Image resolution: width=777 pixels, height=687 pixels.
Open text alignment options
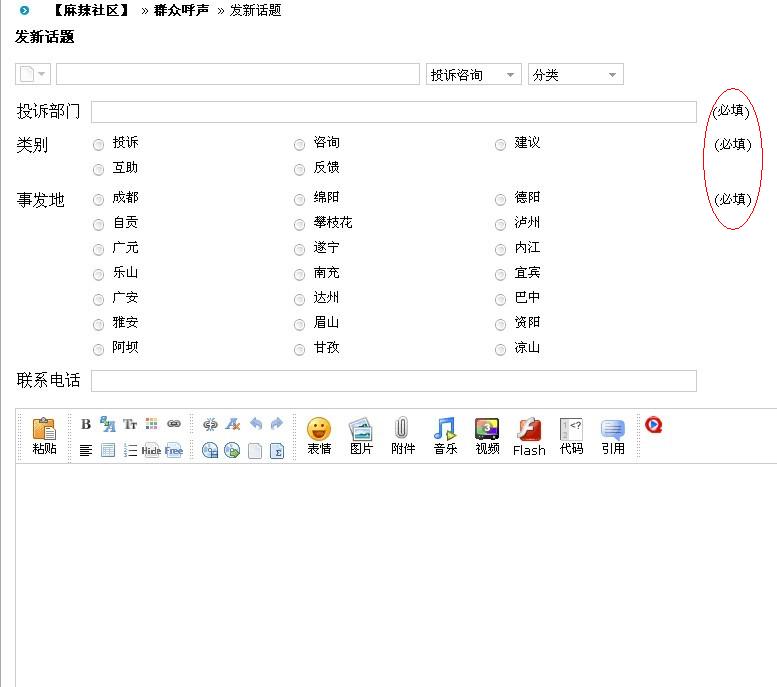(x=86, y=451)
